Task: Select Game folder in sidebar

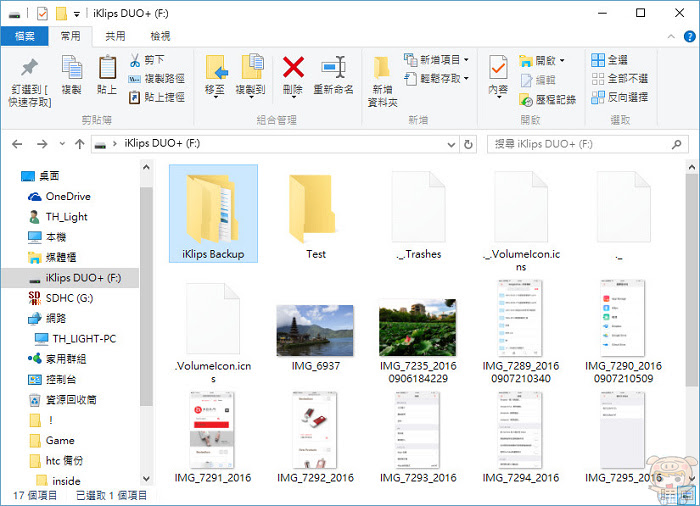Action: coord(52,440)
